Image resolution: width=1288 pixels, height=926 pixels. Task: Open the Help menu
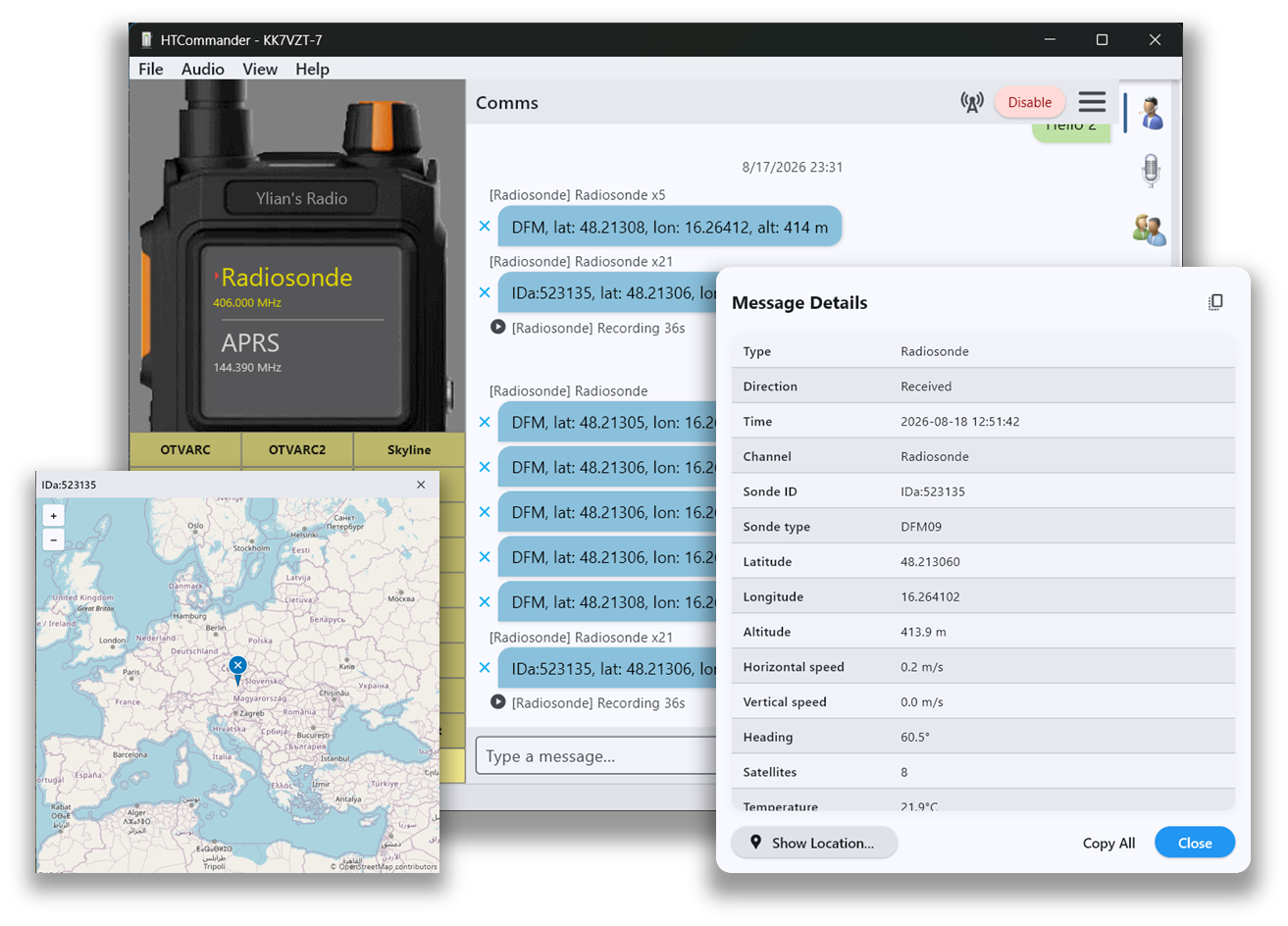312,69
